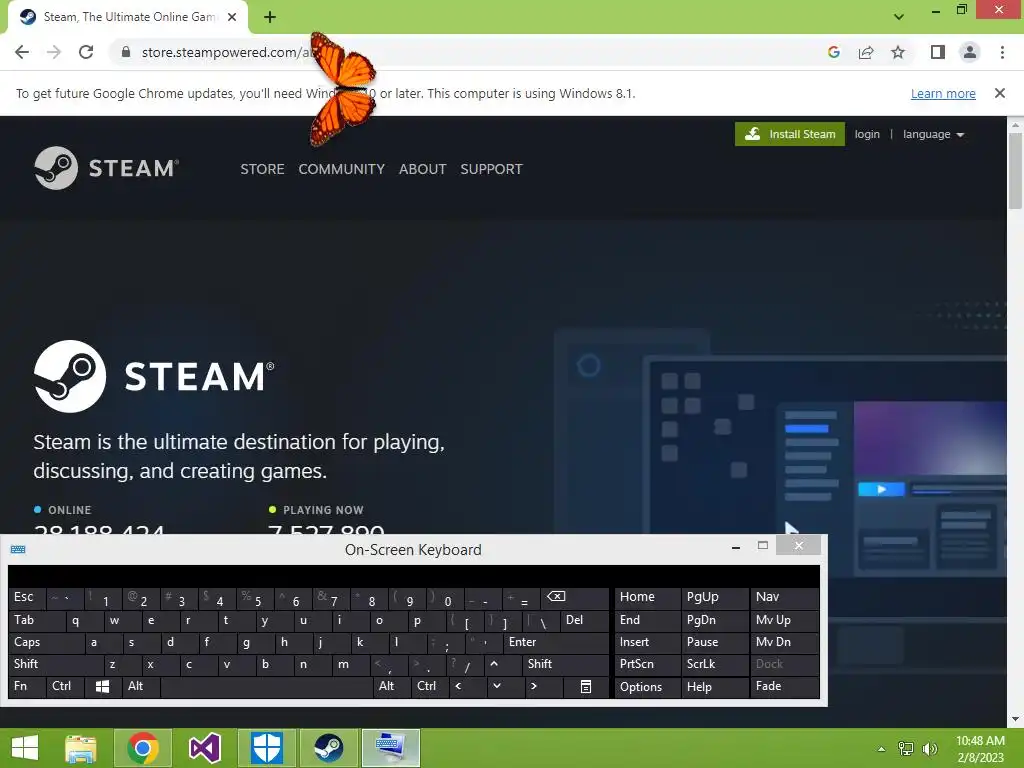Toggle the right Shift key
Screen dimensions: 1024x768
point(566,665)
